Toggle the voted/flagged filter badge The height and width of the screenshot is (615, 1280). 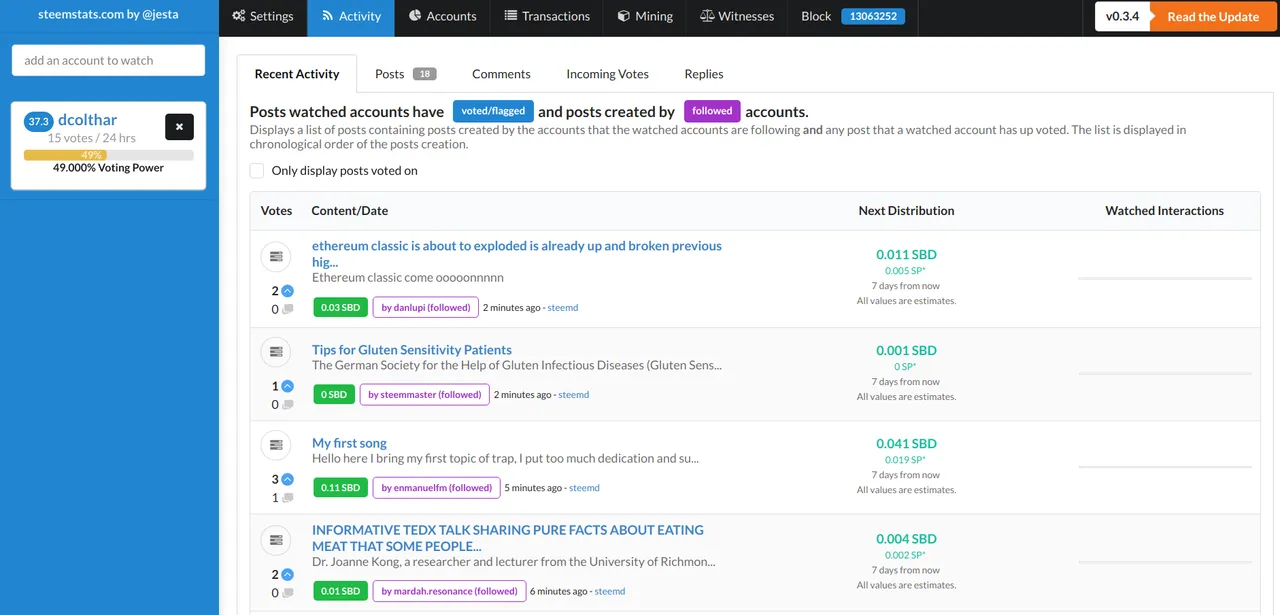click(x=493, y=111)
